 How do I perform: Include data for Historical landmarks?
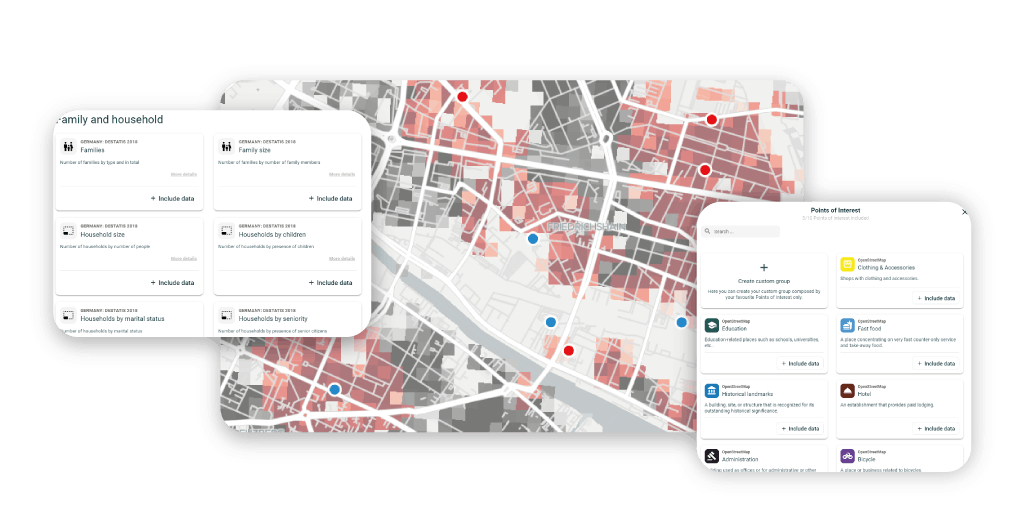click(x=800, y=428)
